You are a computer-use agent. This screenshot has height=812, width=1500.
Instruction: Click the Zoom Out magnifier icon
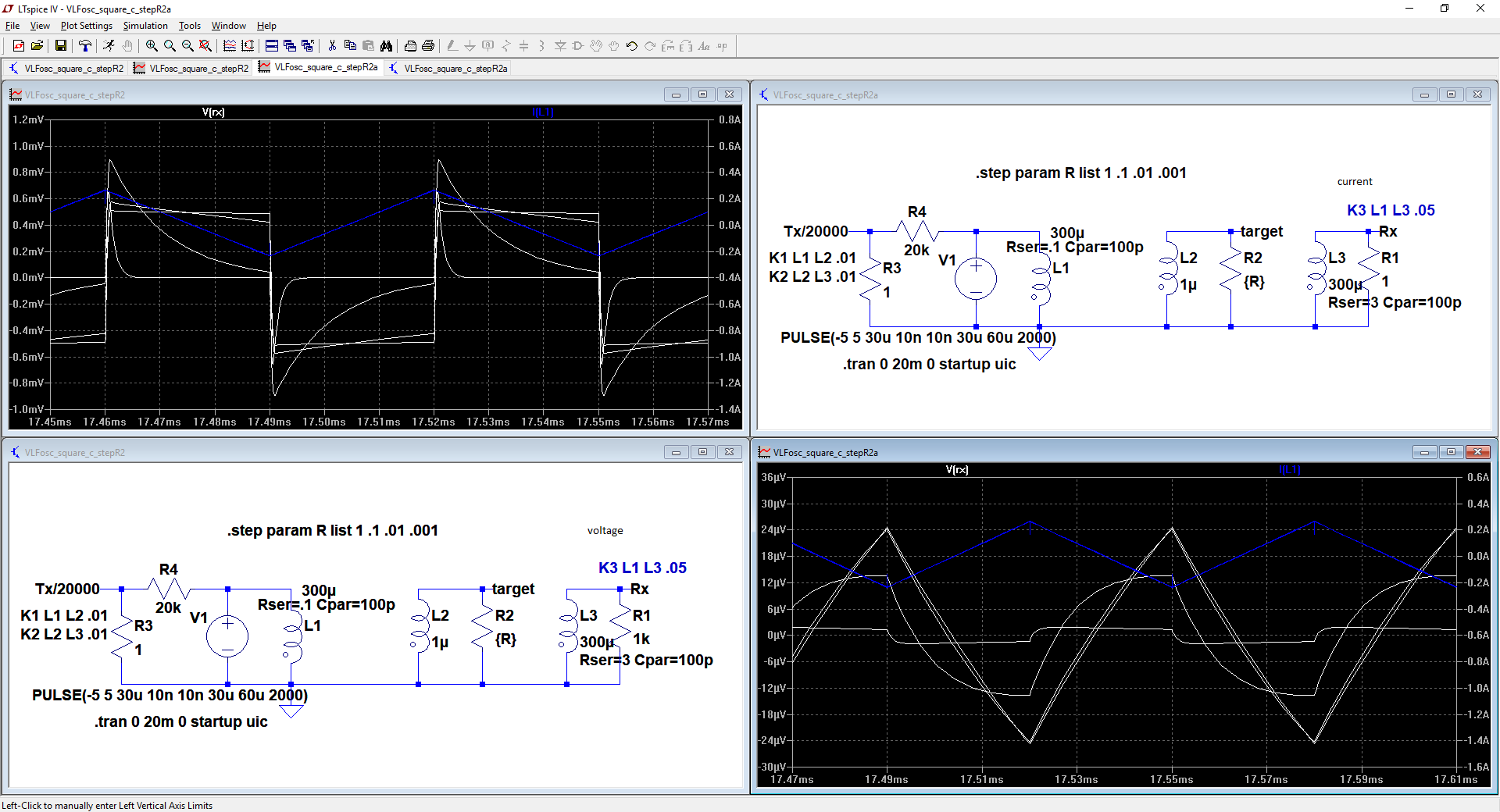[x=187, y=46]
